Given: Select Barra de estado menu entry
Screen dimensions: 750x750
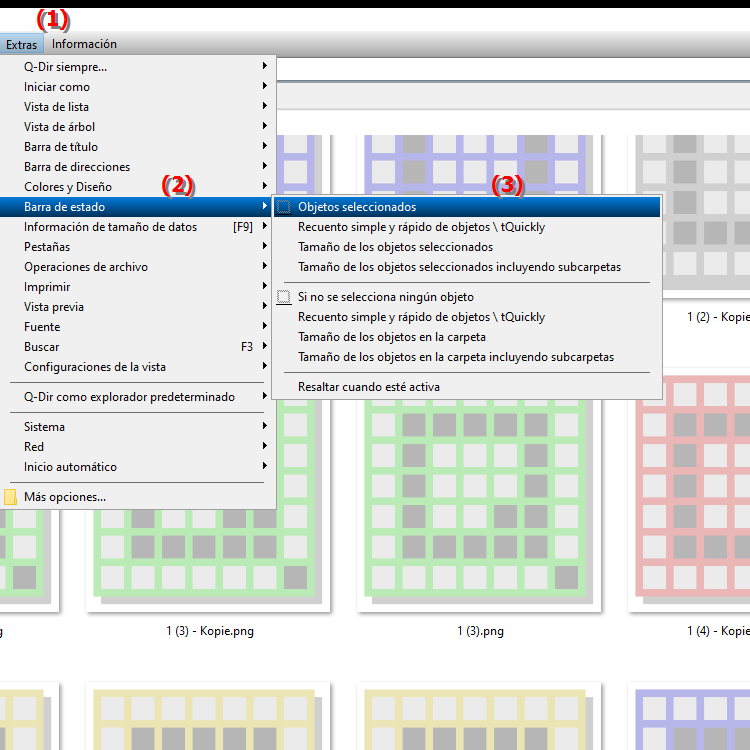Looking at the screenshot, I should point(138,207).
